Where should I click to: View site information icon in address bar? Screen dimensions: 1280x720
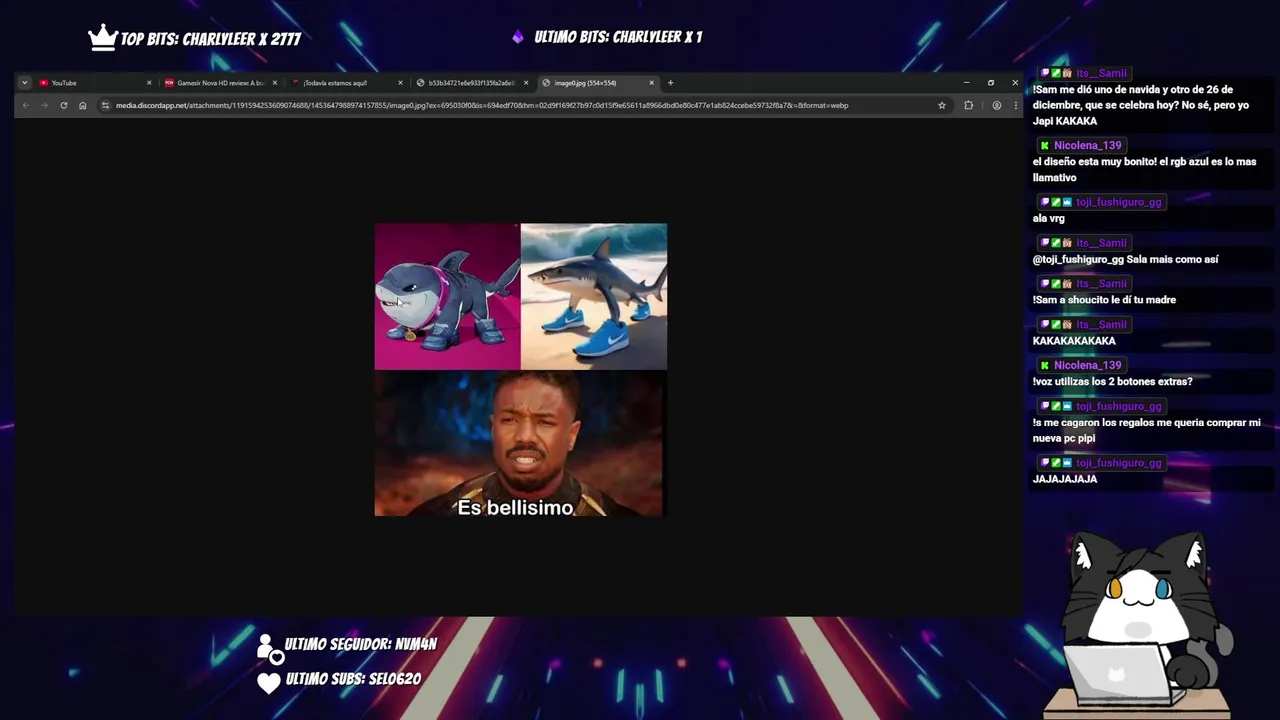pos(105,105)
